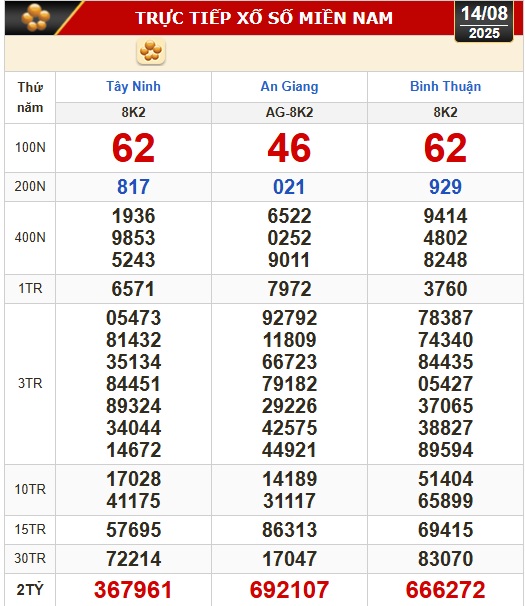This screenshot has height=606, width=525.
Task: Click the 14/08 2025 date badge
Action: pos(484,22)
